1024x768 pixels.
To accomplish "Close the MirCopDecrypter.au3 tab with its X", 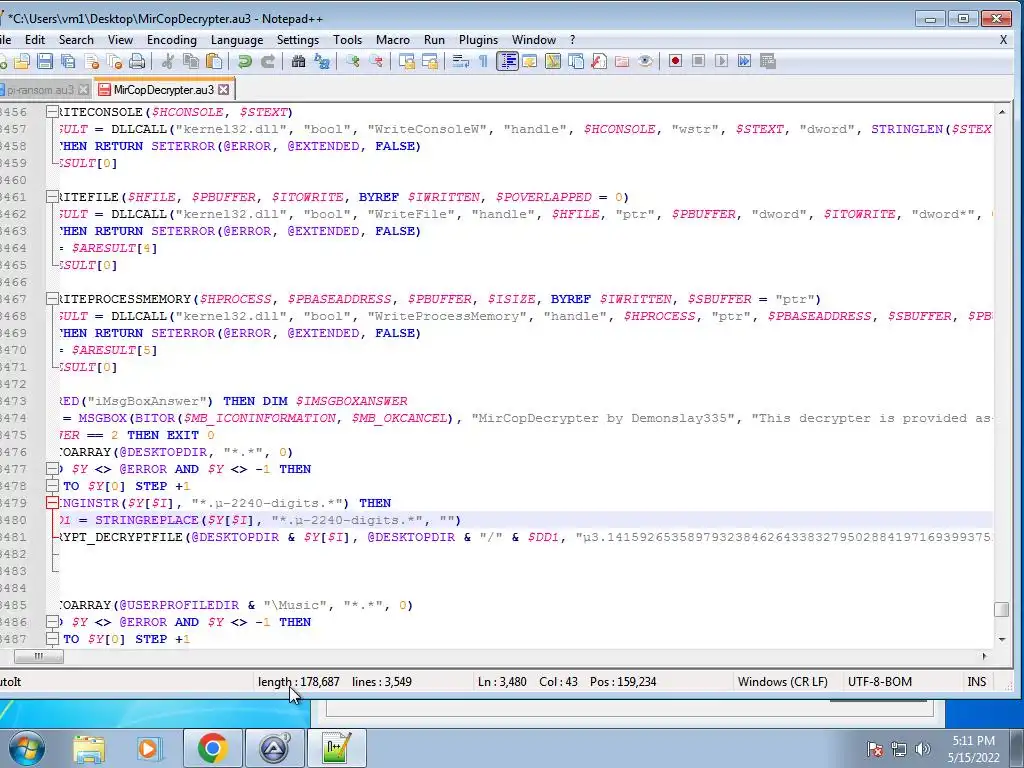I will coord(224,89).
